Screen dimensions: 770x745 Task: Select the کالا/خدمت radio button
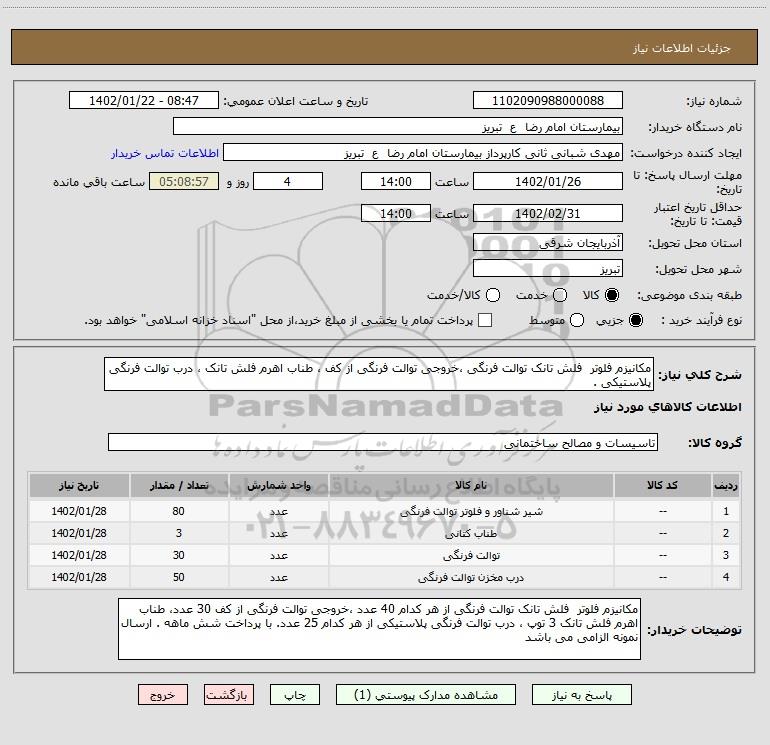click(x=493, y=295)
